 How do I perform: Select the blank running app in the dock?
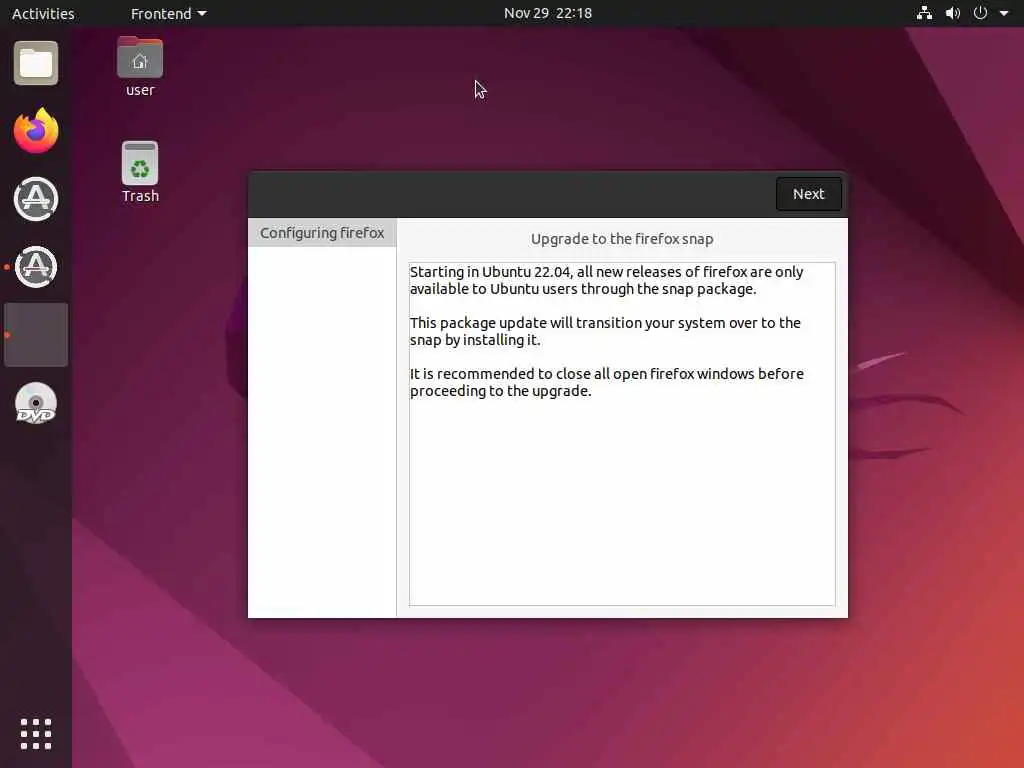[x=36, y=335]
